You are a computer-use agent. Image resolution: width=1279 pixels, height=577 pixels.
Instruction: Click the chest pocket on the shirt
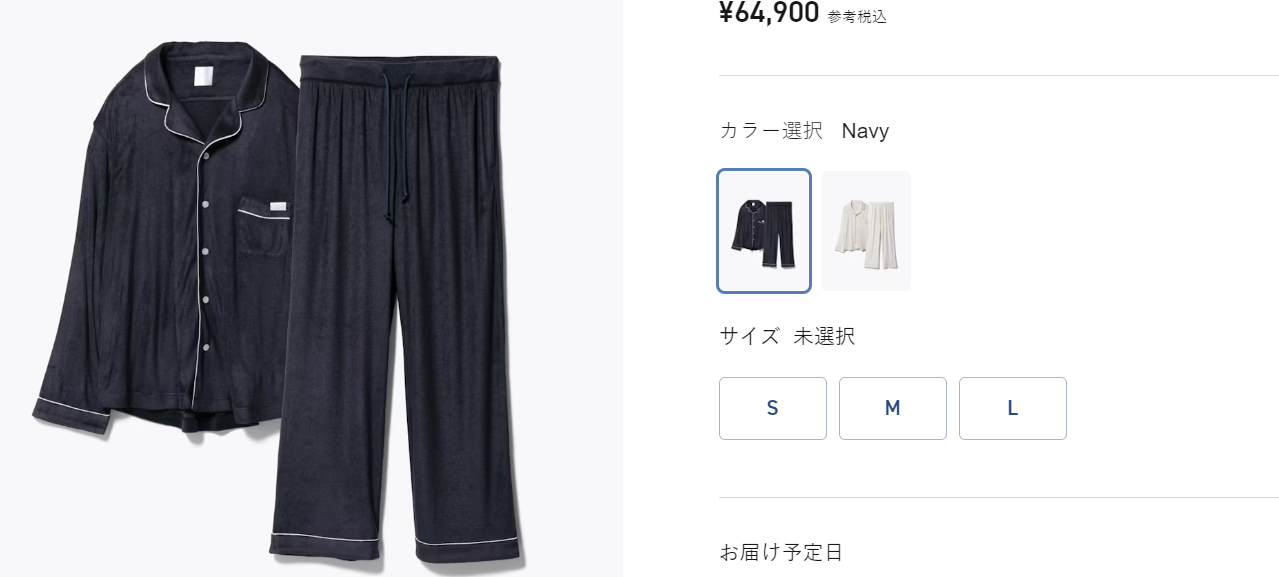pyautogui.click(x=264, y=232)
